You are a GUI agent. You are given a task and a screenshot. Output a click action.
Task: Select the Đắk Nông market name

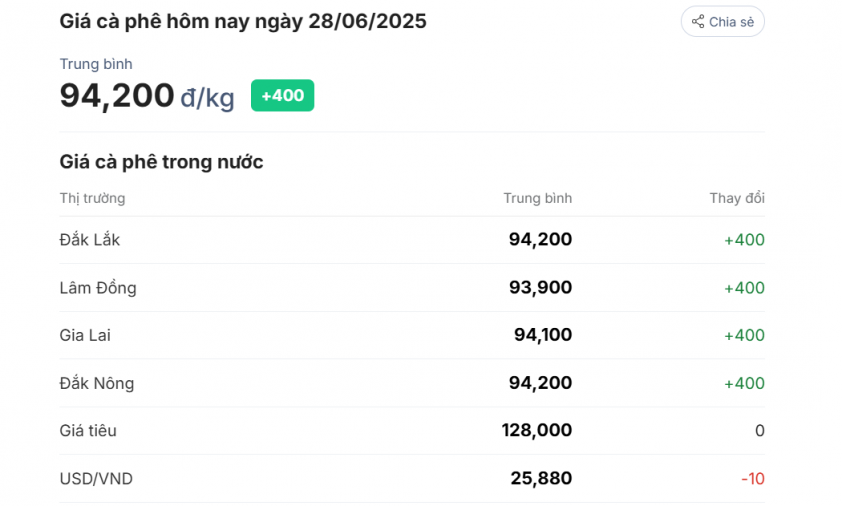pos(96,383)
